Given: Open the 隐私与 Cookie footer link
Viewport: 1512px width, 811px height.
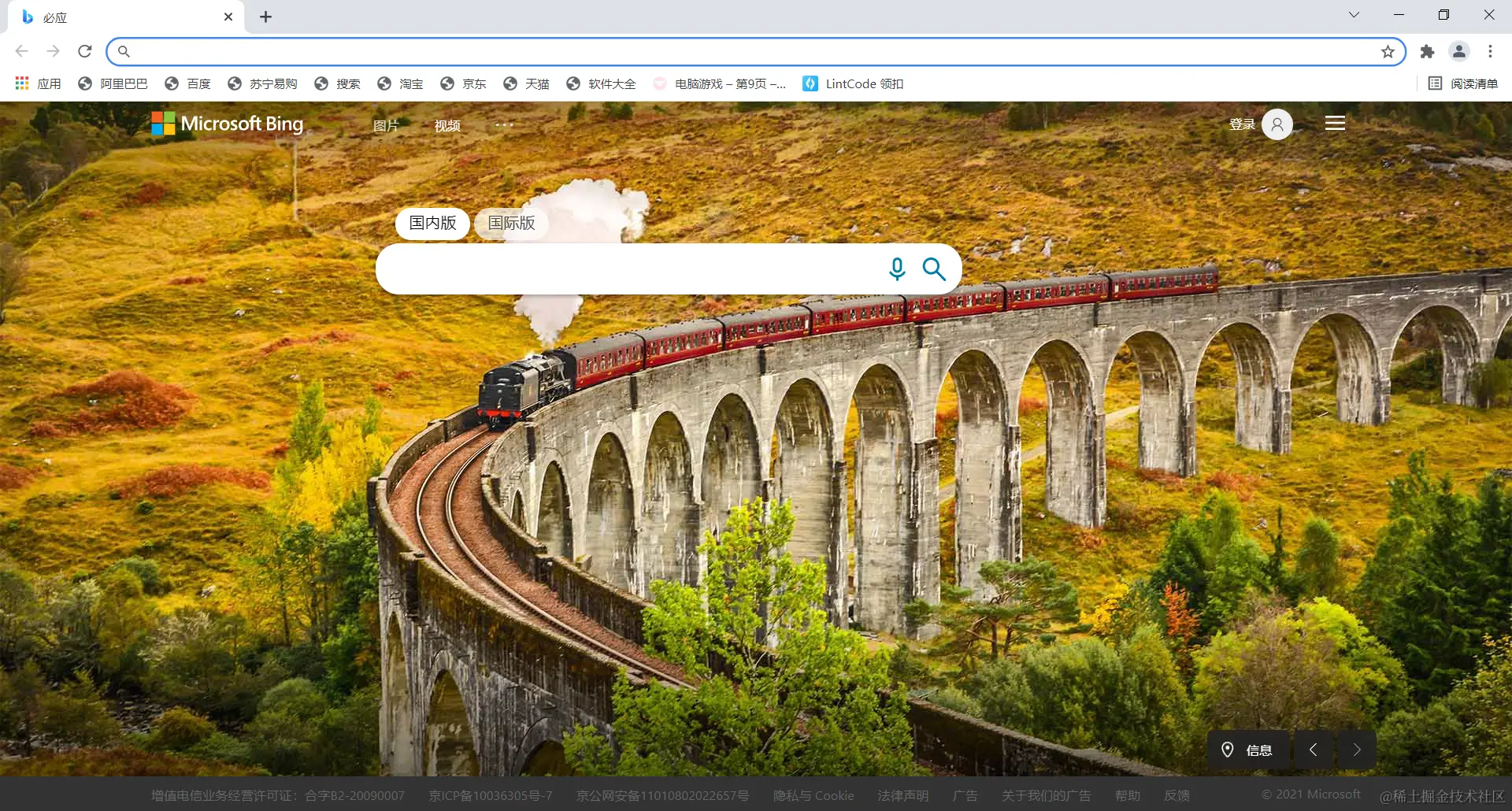Looking at the screenshot, I should [x=813, y=795].
